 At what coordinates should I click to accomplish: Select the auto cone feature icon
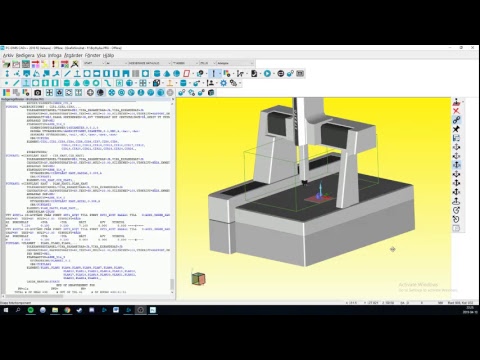(x=167, y=73)
